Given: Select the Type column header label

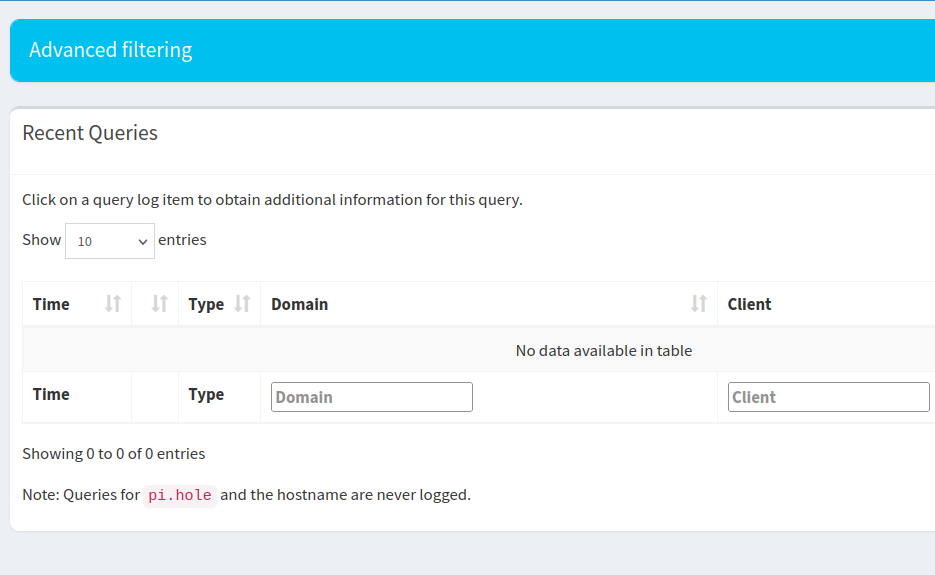Looking at the screenshot, I should (x=206, y=304).
